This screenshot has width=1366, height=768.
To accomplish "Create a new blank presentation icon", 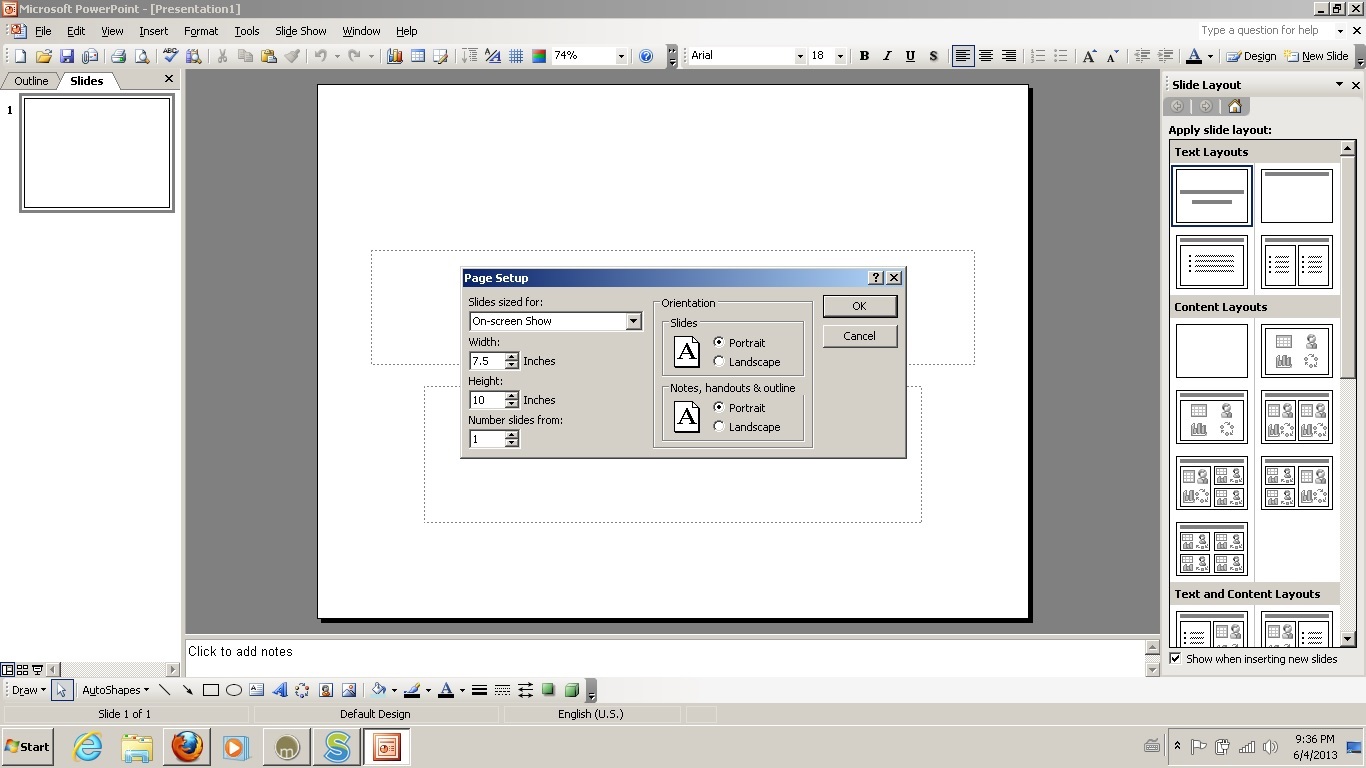I will coord(20,56).
